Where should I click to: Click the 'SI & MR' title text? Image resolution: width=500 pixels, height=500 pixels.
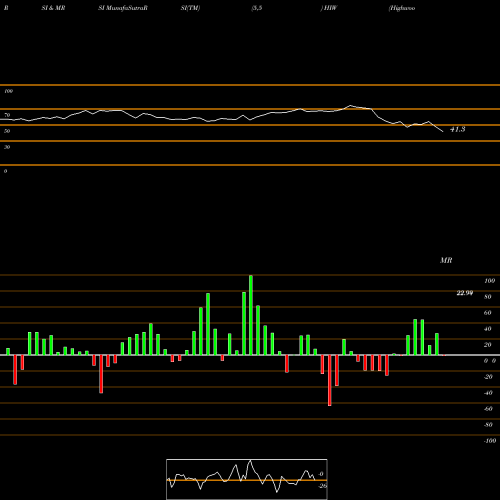pos(53,8)
